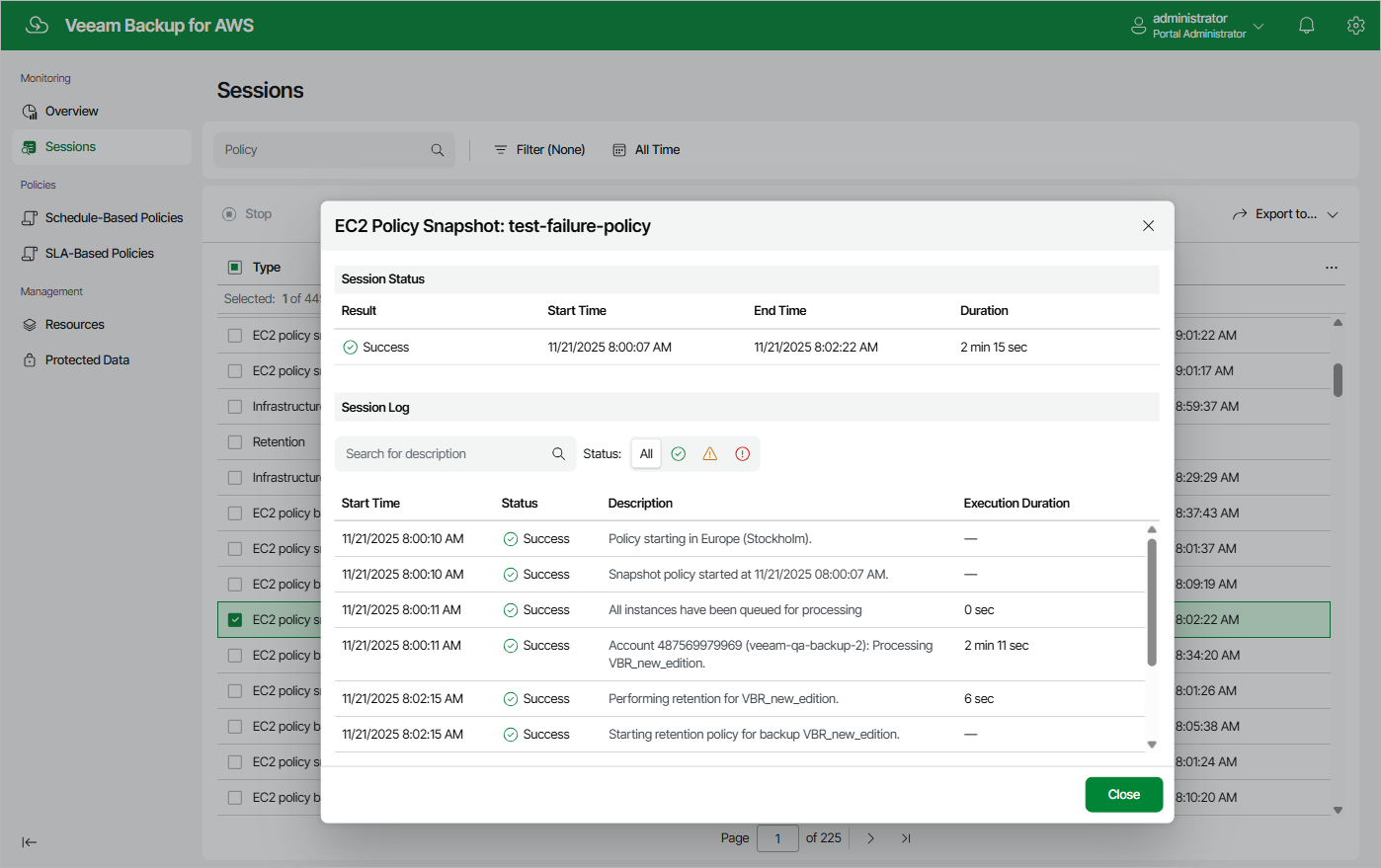Viewport: 1381px width, 868px height.
Task: Focus the Search for description field
Action: coord(454,454)
